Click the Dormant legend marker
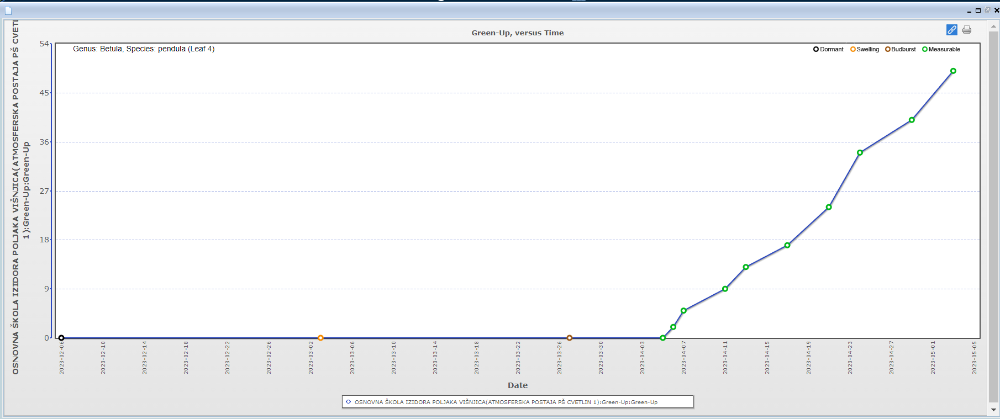 click(816, 49)
